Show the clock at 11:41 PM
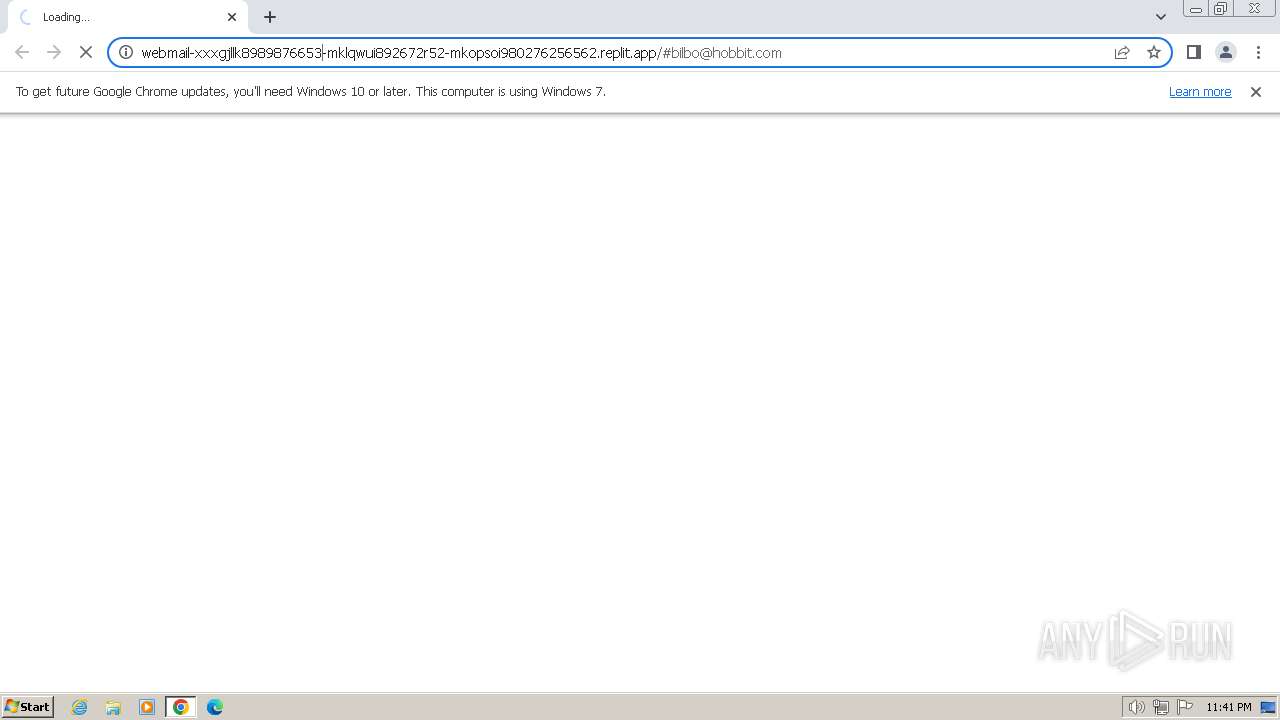 click(x=1228, y=707)
